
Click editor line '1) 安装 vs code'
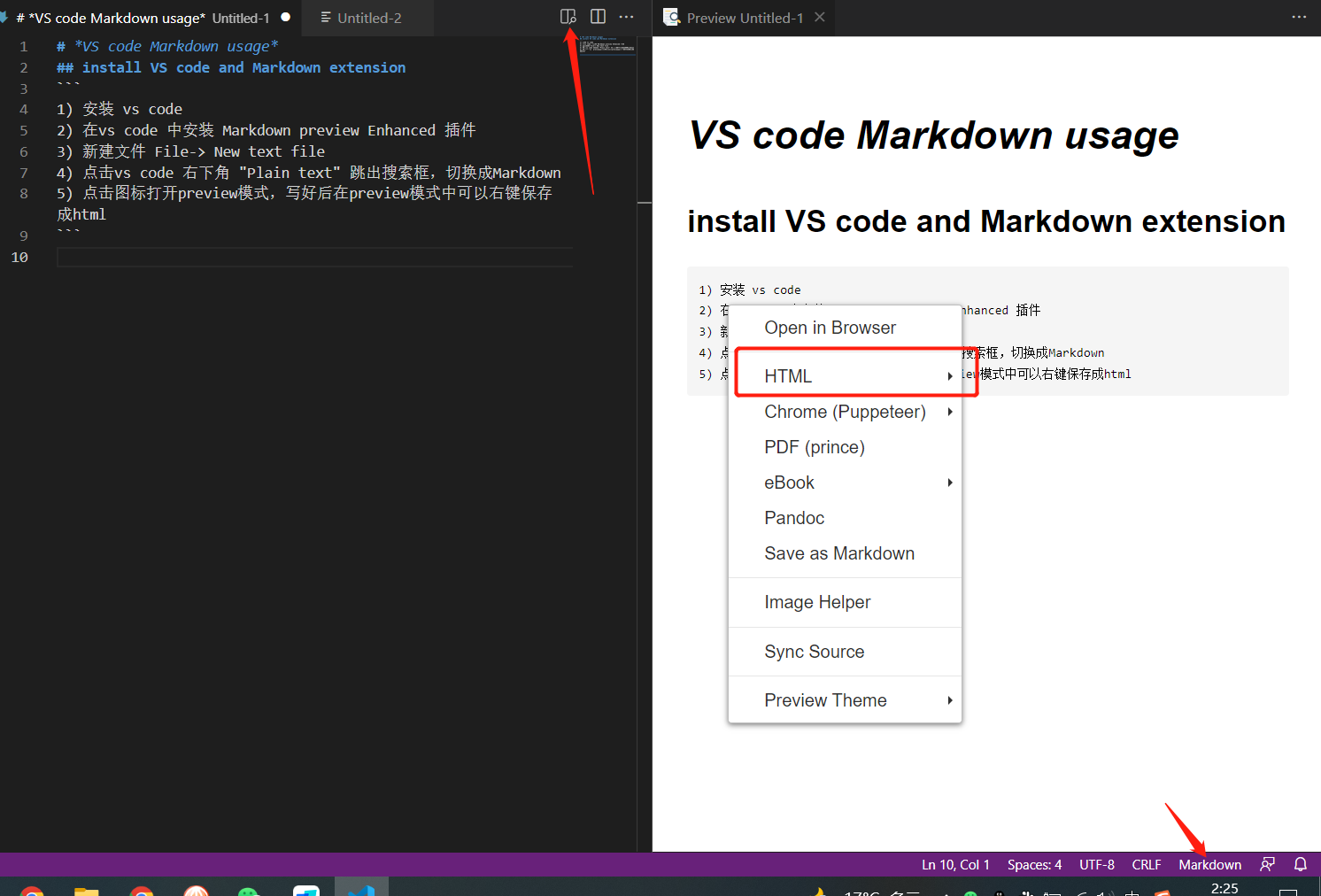(x=120, y=109)
